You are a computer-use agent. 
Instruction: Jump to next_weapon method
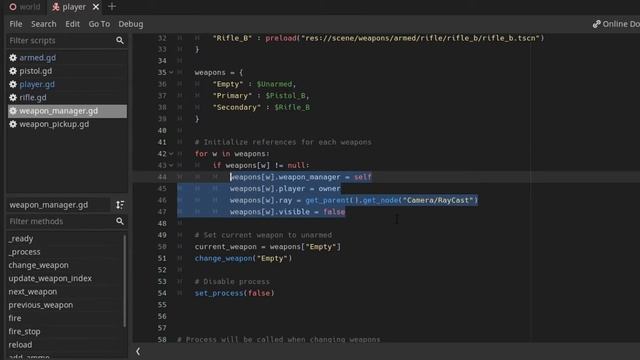[x=33, y=292]
